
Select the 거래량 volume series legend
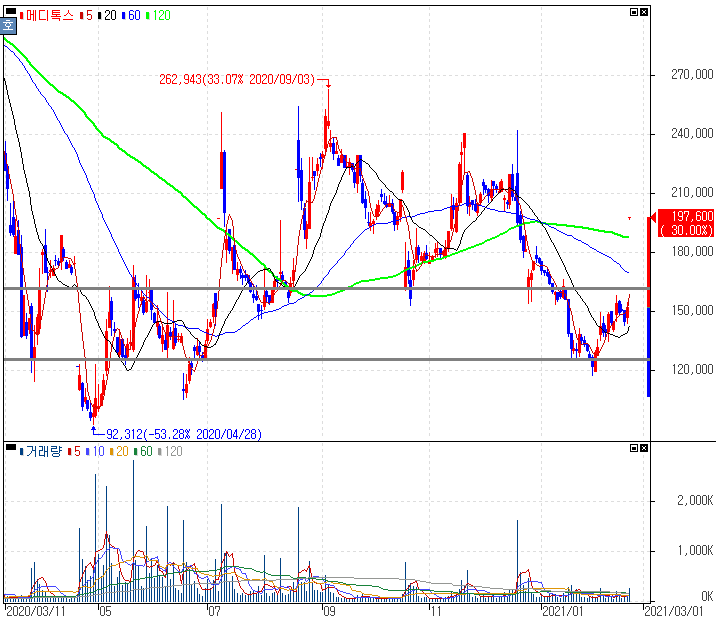pos(41,452)
